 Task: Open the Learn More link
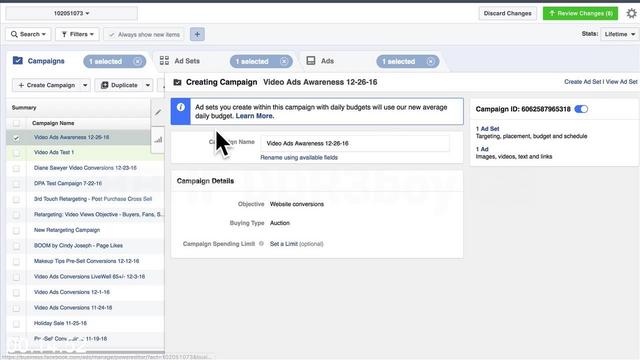click(x=255, y=116)
